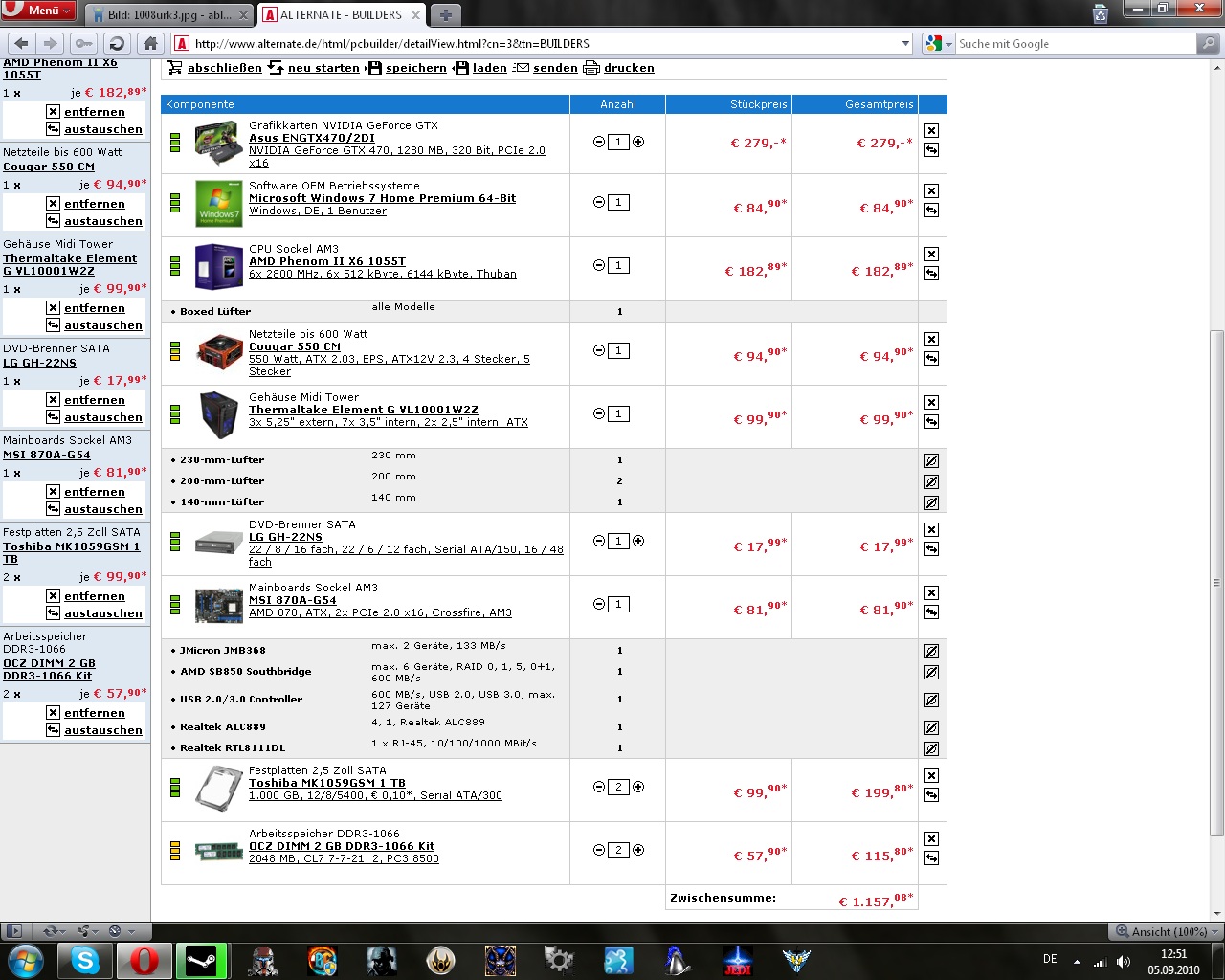Expand the address bar history dropdown
This screenshot has width=1225, height=980.
(x=905, y=43)
